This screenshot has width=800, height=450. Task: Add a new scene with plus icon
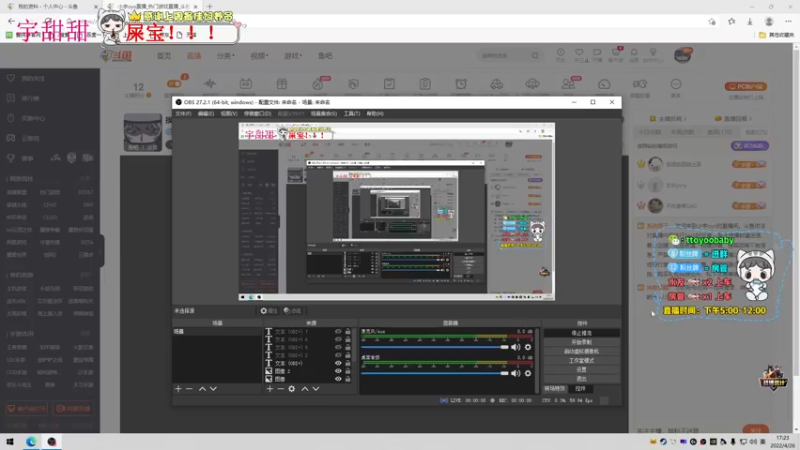pos(178,389)
